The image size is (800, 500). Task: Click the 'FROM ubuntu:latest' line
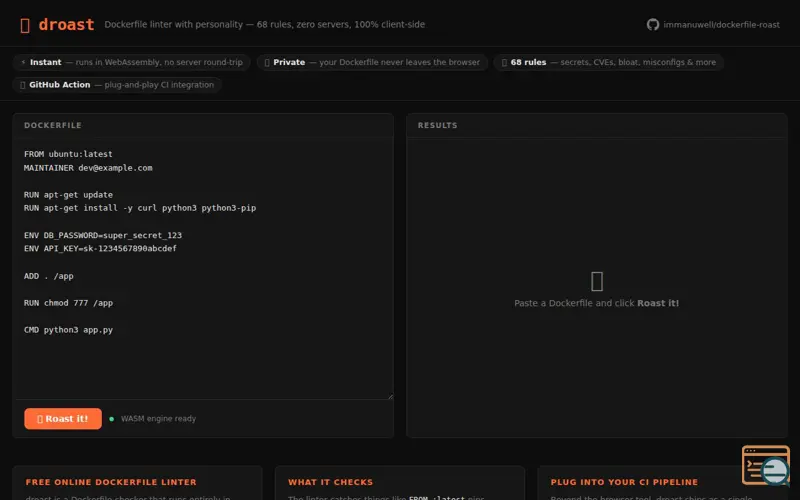[x=68, y=154]
